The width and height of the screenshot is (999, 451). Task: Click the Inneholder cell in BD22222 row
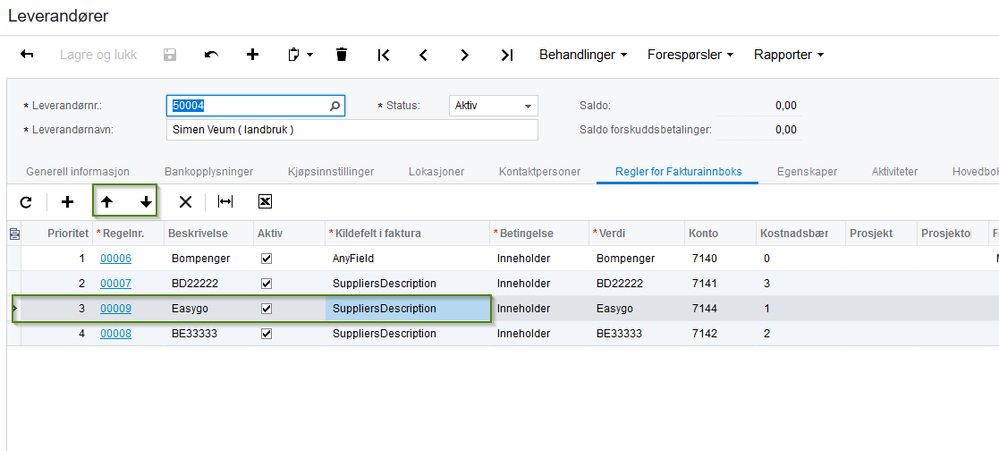coord(540,283)
